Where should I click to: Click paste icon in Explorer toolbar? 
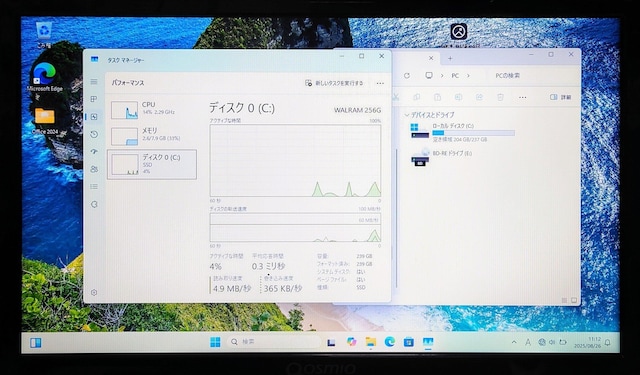click(437, 97)
